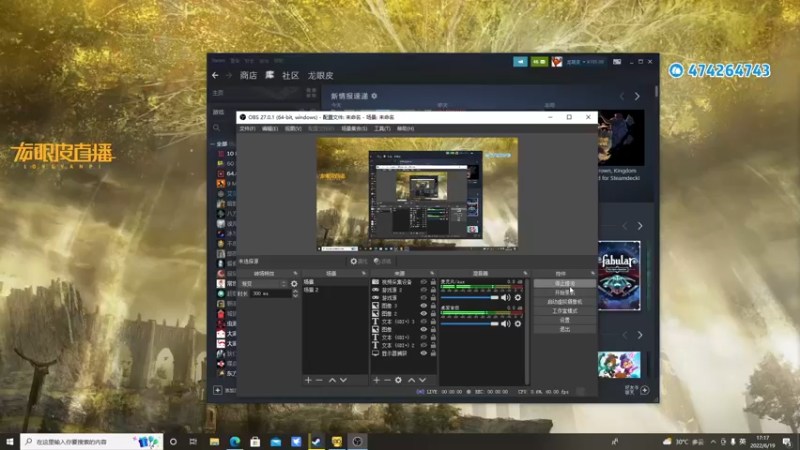Image resolution: width=800 pixels, height=450 pixels.
Task: Open the 工具(T) menu in OBS
Action: click(382, 129)
